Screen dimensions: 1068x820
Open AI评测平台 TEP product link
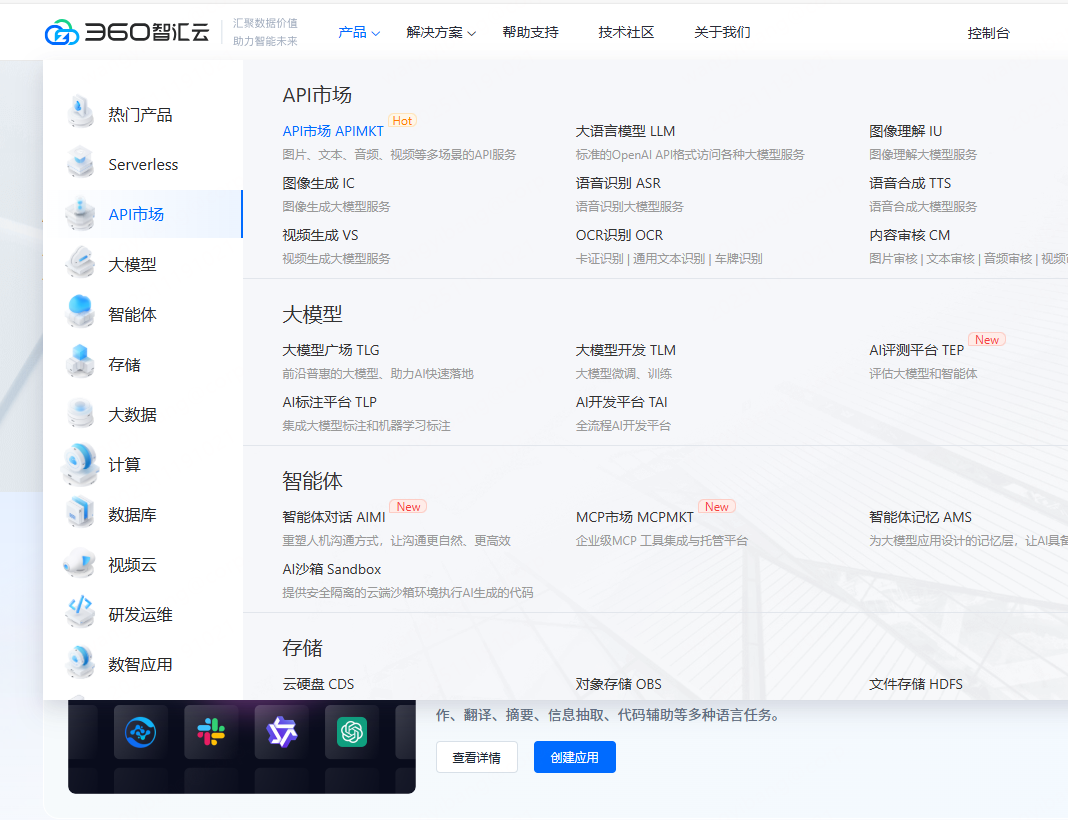tap(916, 350)
